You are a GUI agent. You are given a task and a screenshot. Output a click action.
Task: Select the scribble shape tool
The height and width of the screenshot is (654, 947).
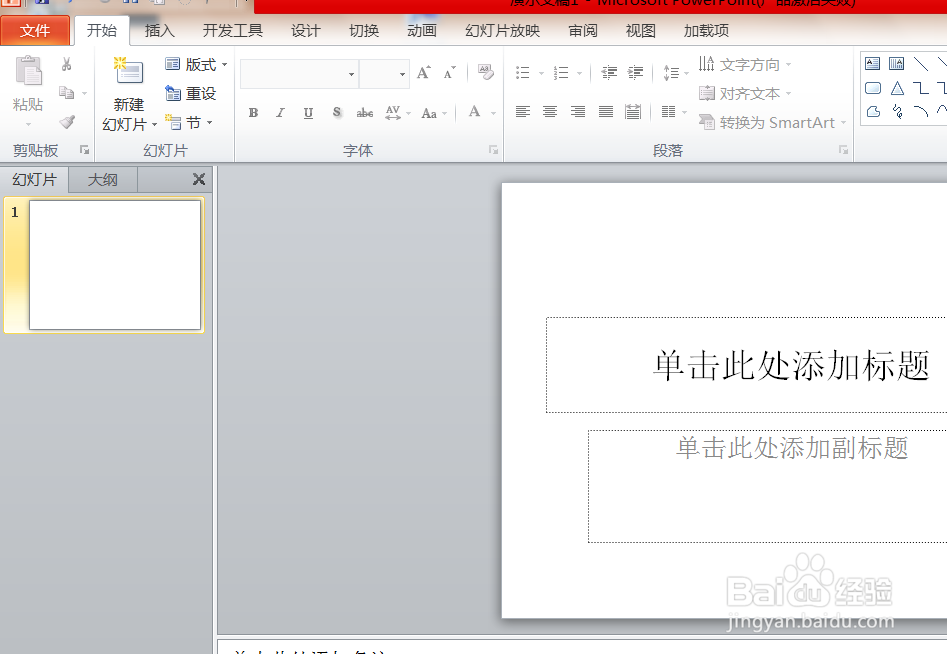(897, 112)
